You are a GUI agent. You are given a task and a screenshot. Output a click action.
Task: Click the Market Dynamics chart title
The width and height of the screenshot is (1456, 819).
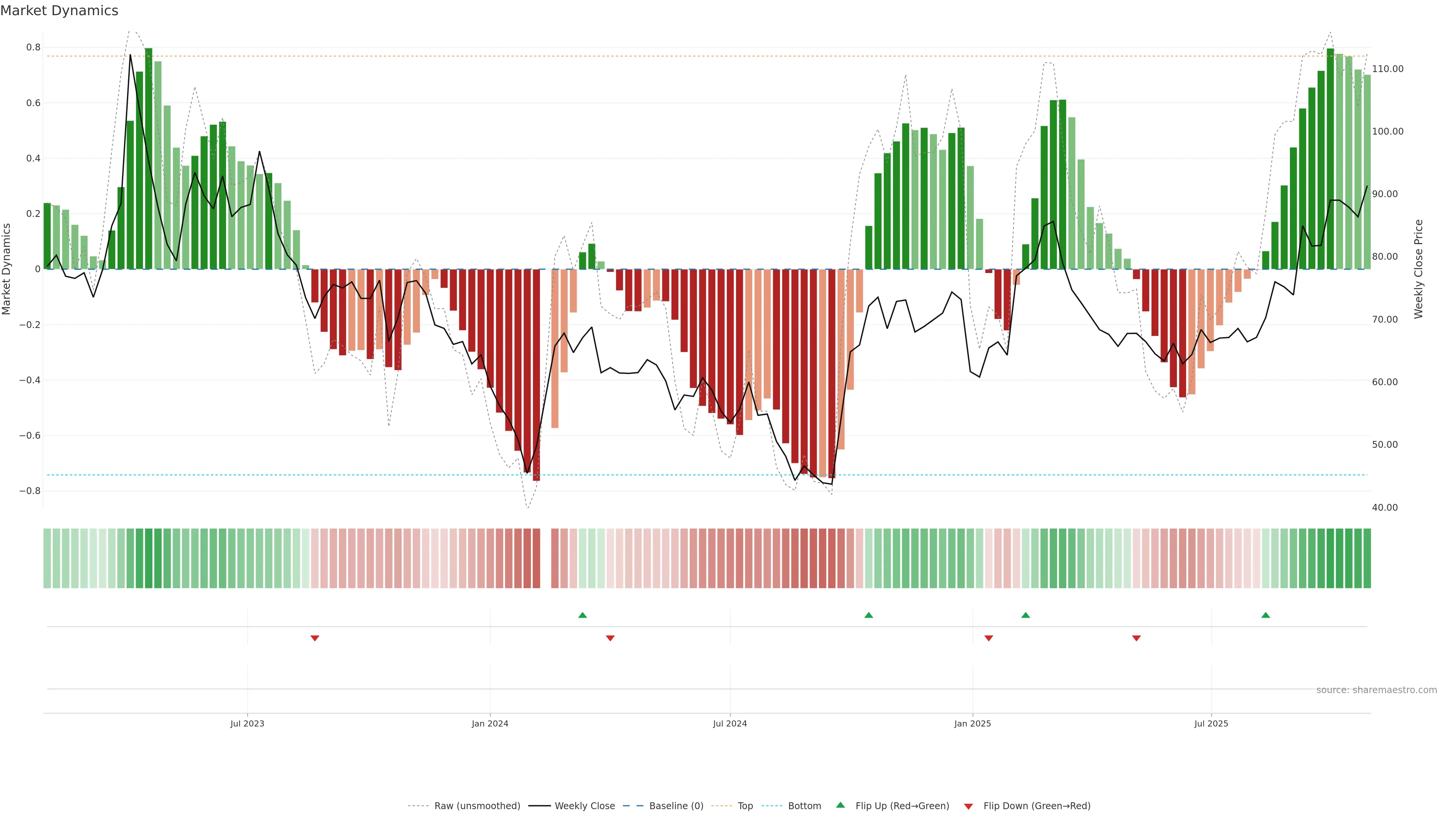60,11
